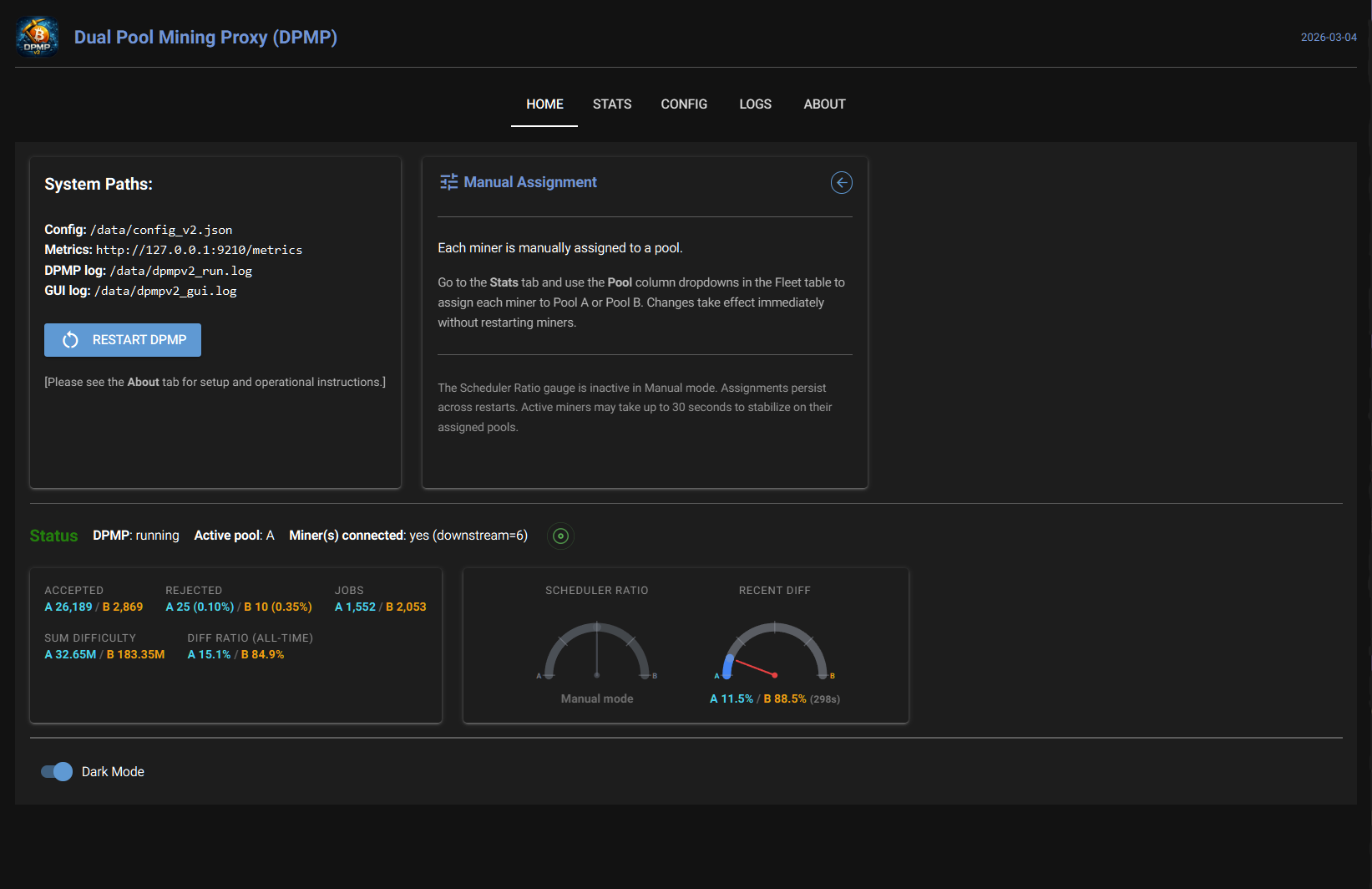1372x889 pixels.
Task: Click the metrics URL link
Action: click(200, 249)
